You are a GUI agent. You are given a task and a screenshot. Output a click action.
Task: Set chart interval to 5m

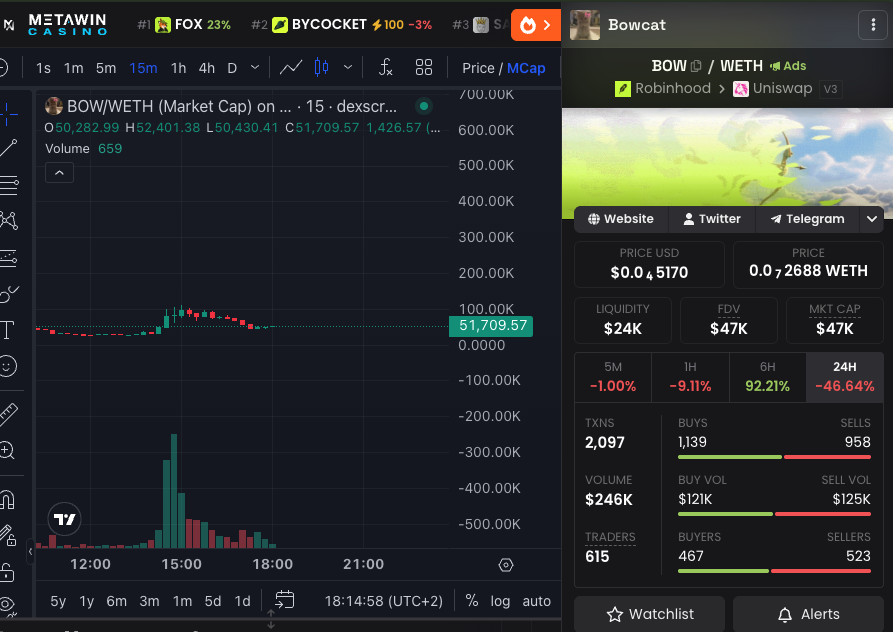106,68
